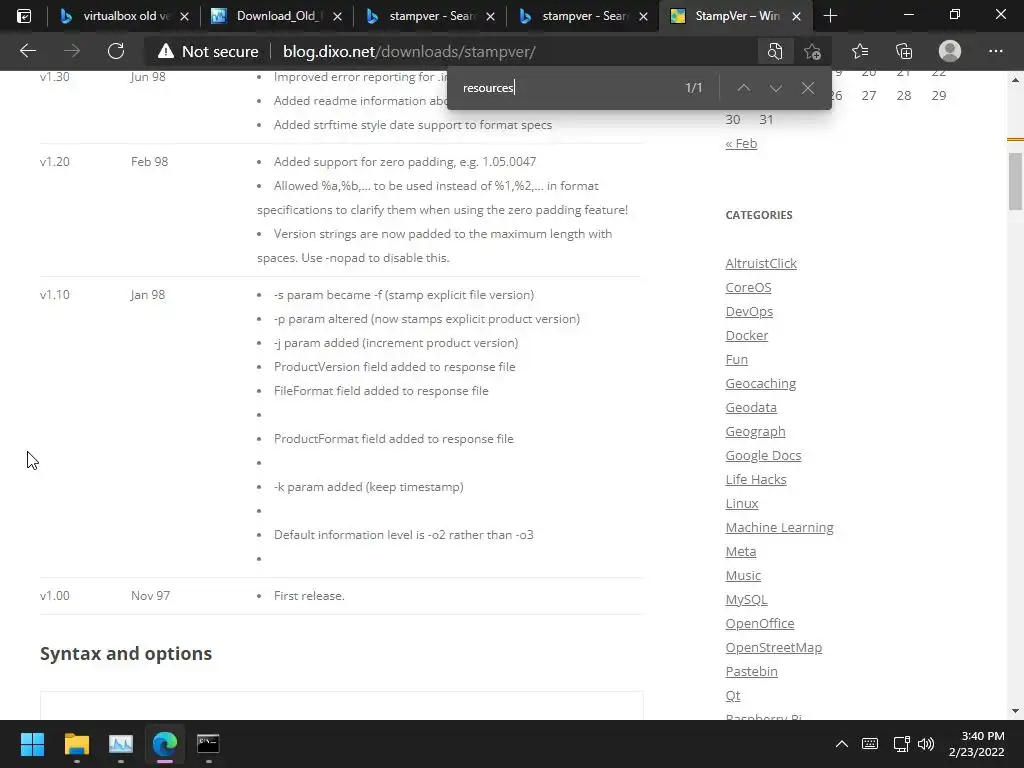Open the Geodata category link
1024x768 pixels.
coord(751,408)
